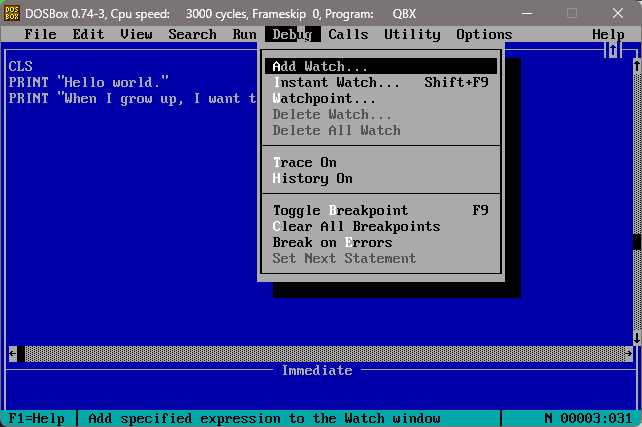Click the horizontal scrollbar thumb box
This screenshot has width=642, height=427.
(x=21, y=354)
